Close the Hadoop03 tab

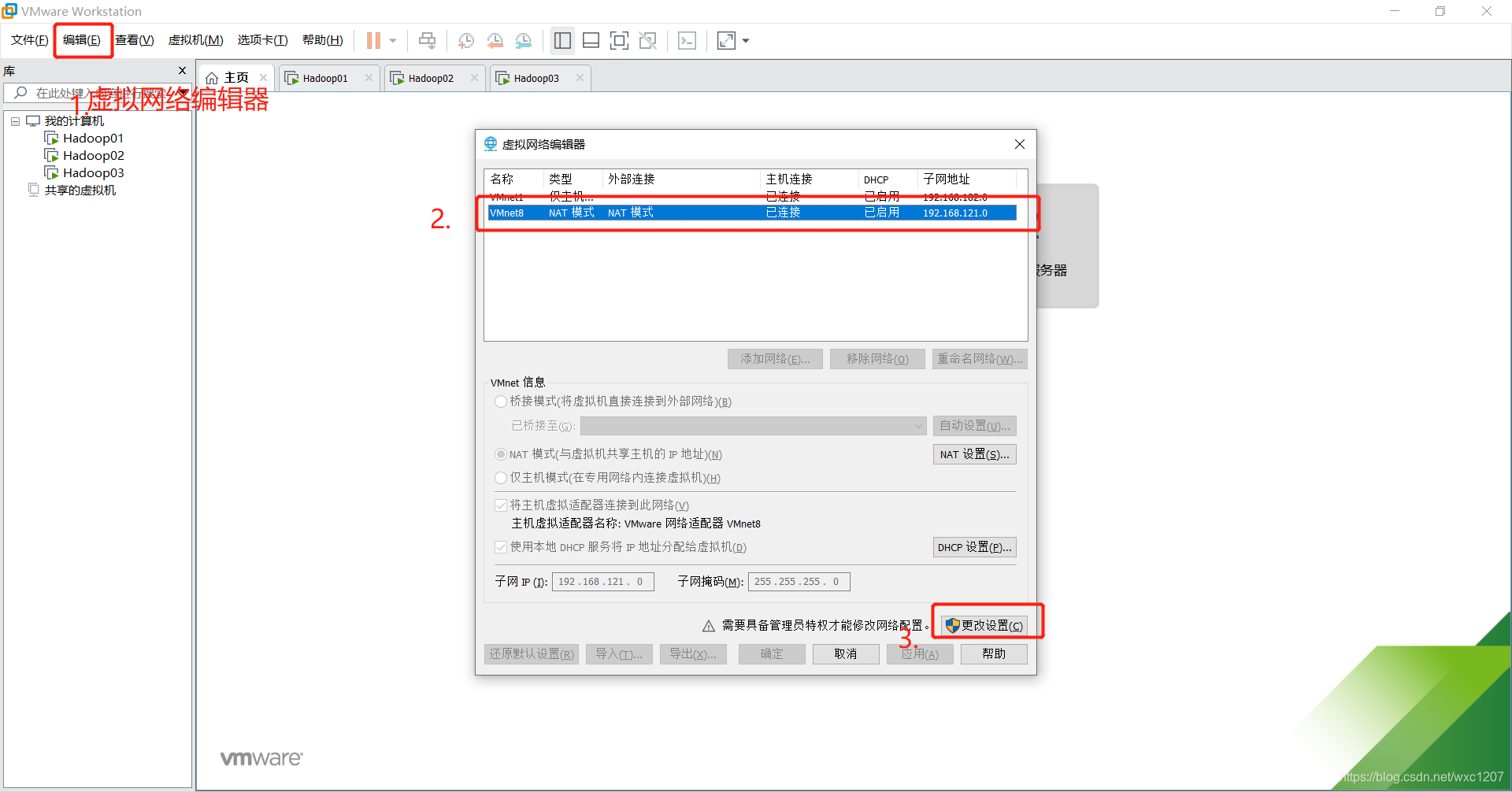[x=580, y=78]
